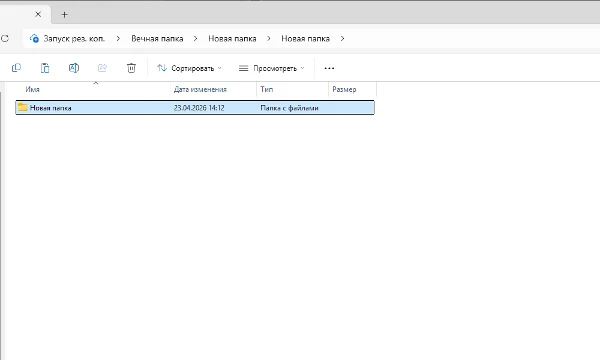This screenshot has height=360, width=600.
Task: Rename the selected folder
Action: click(x=73, y=68)
